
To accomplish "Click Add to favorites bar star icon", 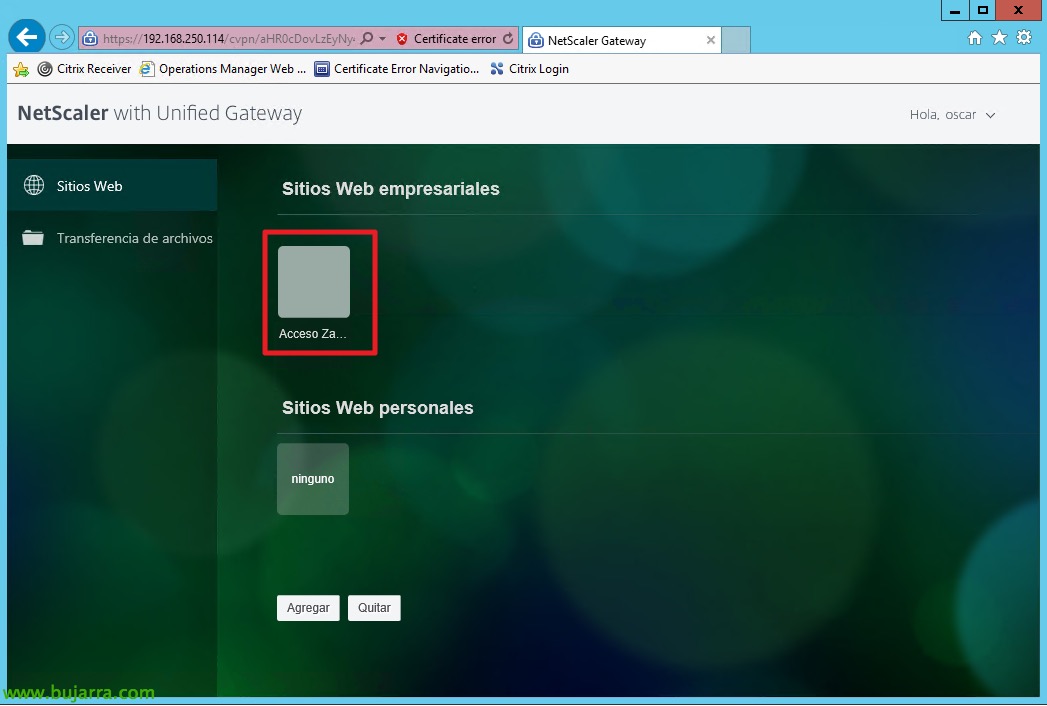I will click(x=21, y=69).
